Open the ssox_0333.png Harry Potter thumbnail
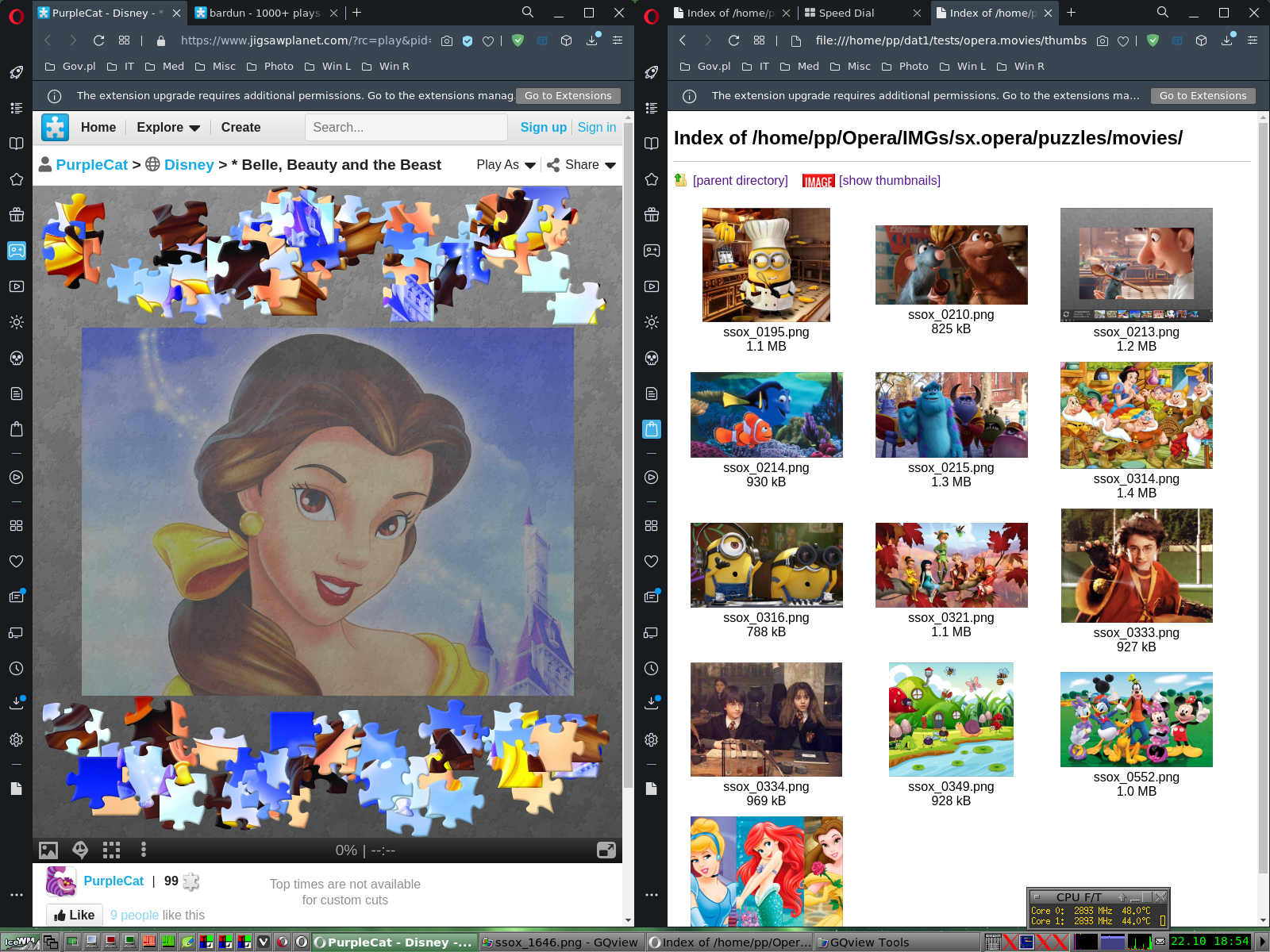The width and height of the screenshot is (1270, 952). click(1137, 566)
